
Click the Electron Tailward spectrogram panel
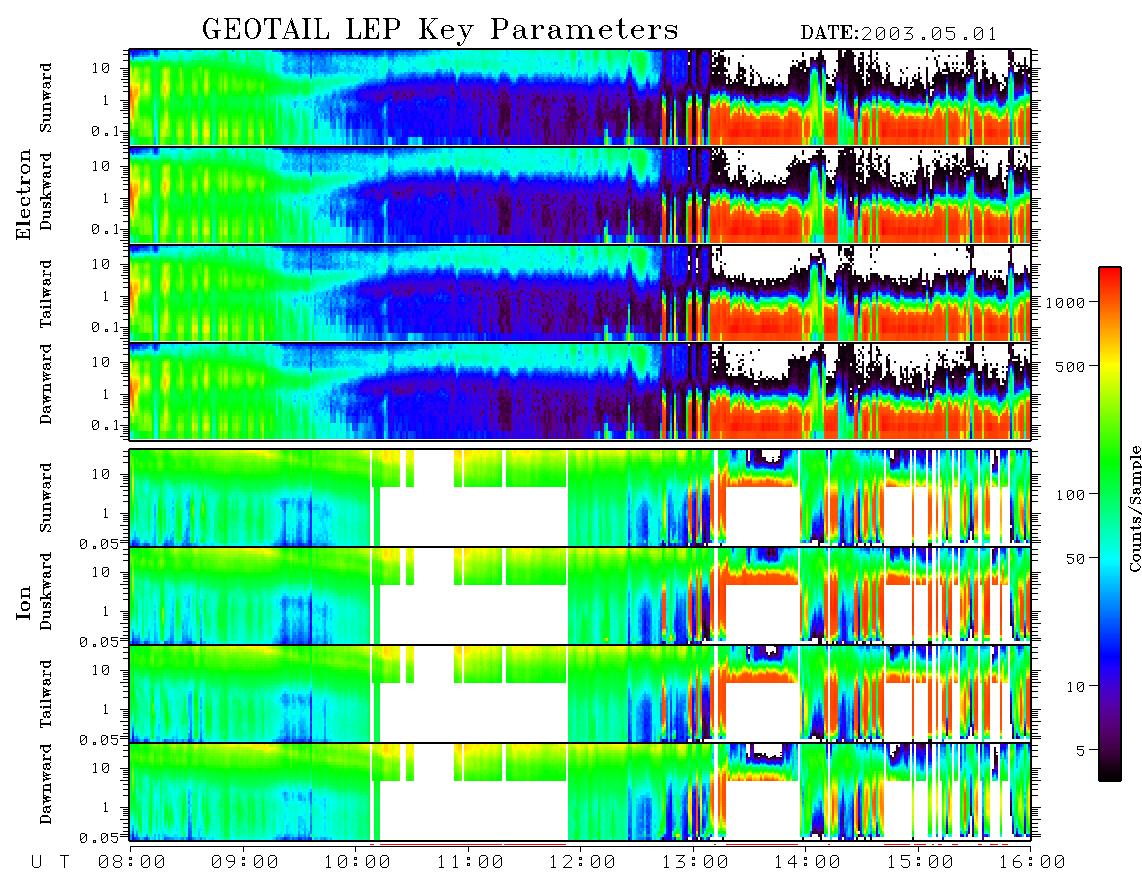click(580, 293)
